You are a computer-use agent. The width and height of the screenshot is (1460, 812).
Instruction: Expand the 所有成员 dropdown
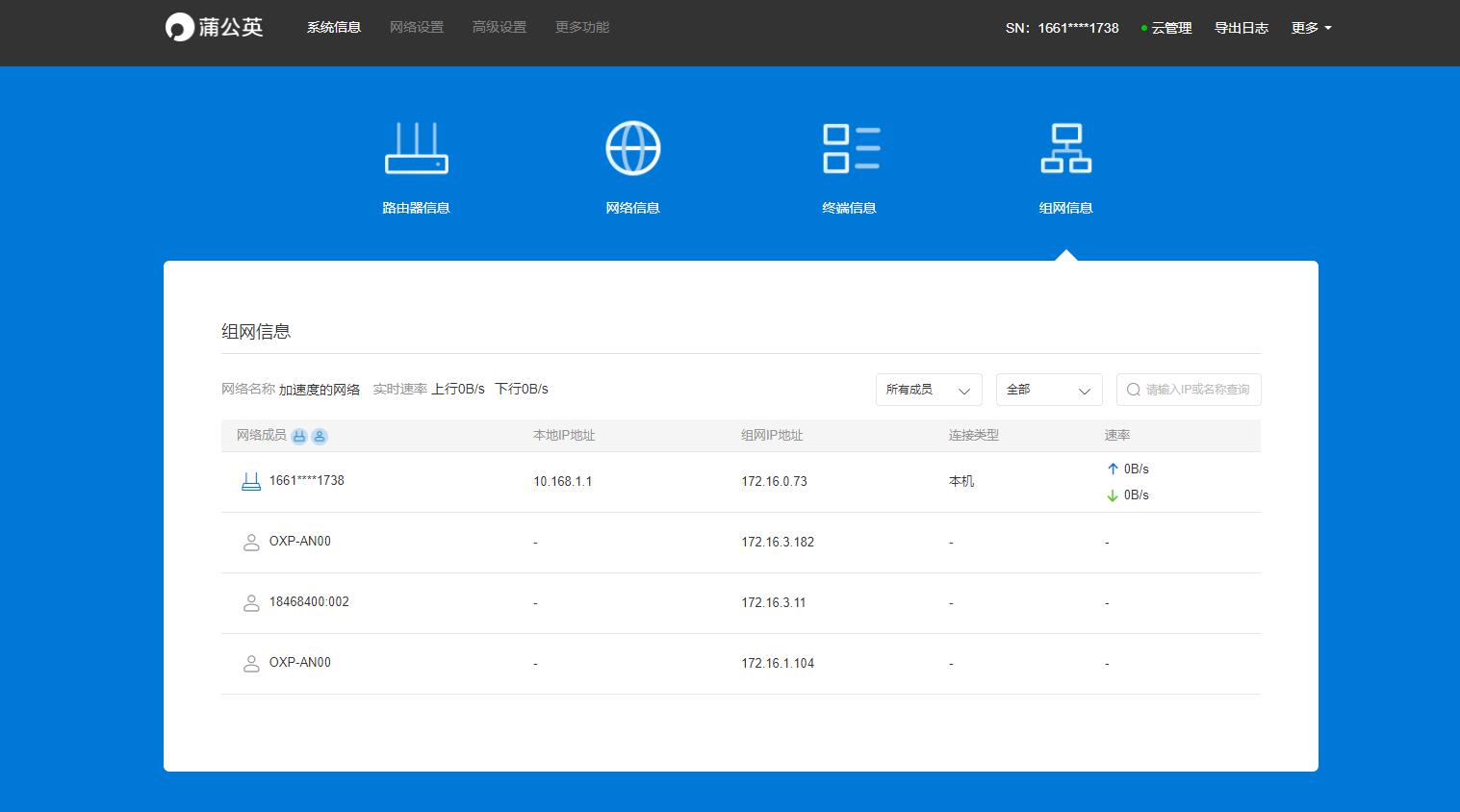(x=928, y=390)
